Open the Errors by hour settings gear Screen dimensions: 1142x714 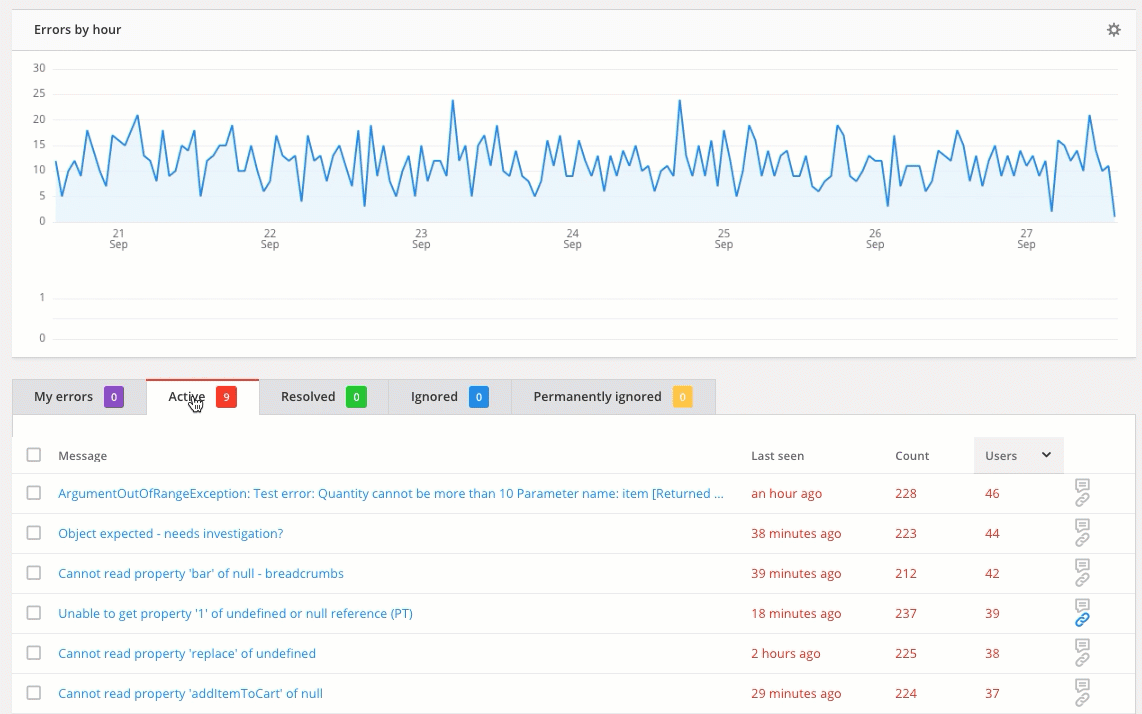(1114, 30)
